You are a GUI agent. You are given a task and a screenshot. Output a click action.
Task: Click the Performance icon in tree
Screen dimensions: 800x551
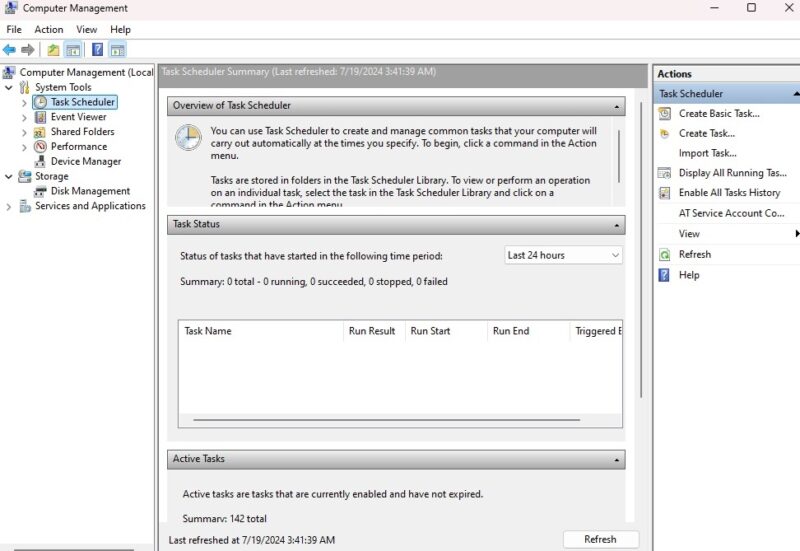click(40, 146)
